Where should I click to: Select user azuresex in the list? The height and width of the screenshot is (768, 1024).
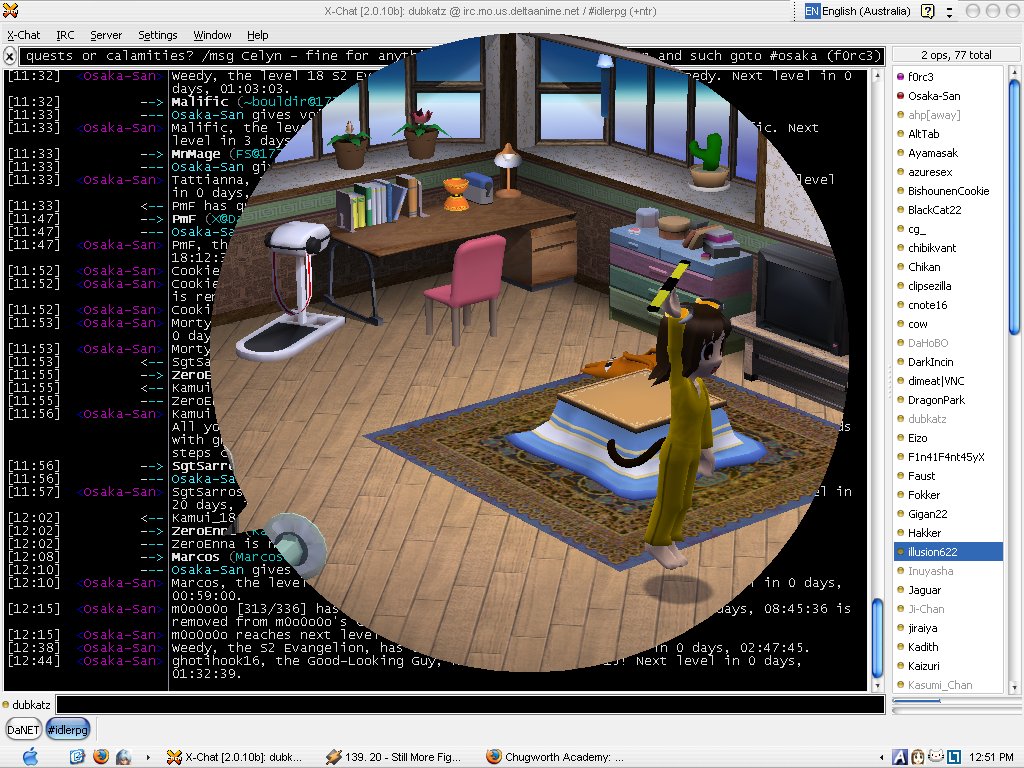coord(948,172)
